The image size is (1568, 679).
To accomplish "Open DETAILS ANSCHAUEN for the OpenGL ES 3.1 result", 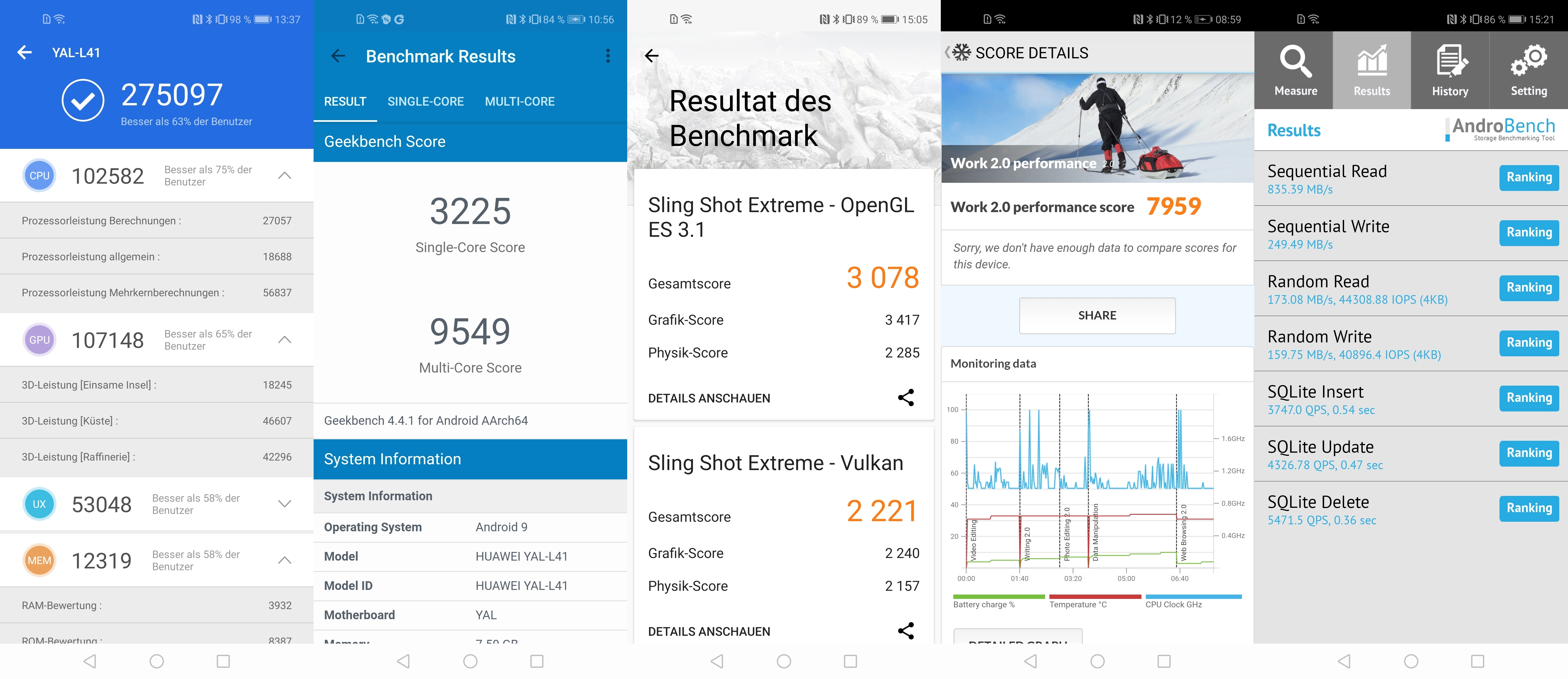I will coord(709,398).
